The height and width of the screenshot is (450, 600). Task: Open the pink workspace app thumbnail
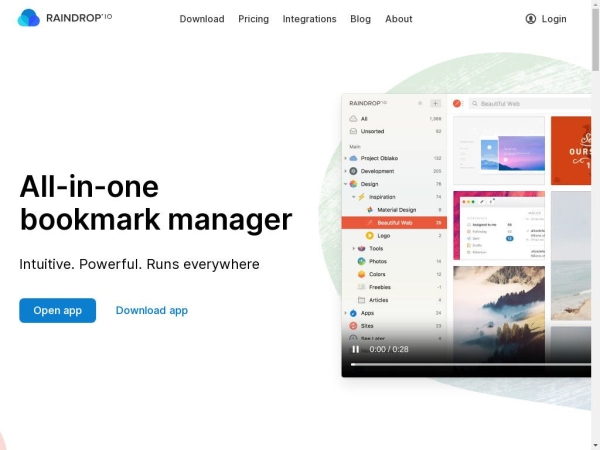pyautogui.click(x=499, y=225)
